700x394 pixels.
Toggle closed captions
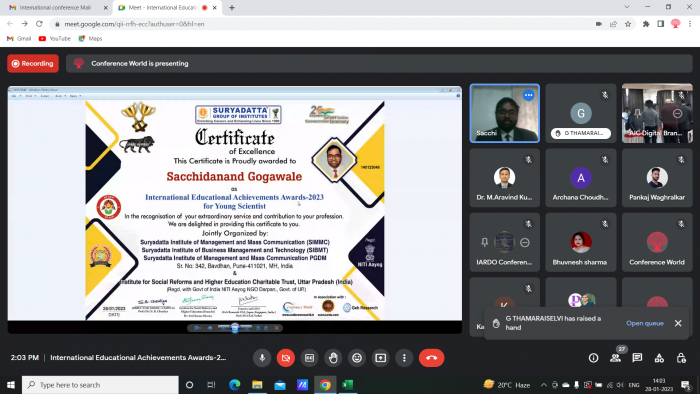pos(309,358)
